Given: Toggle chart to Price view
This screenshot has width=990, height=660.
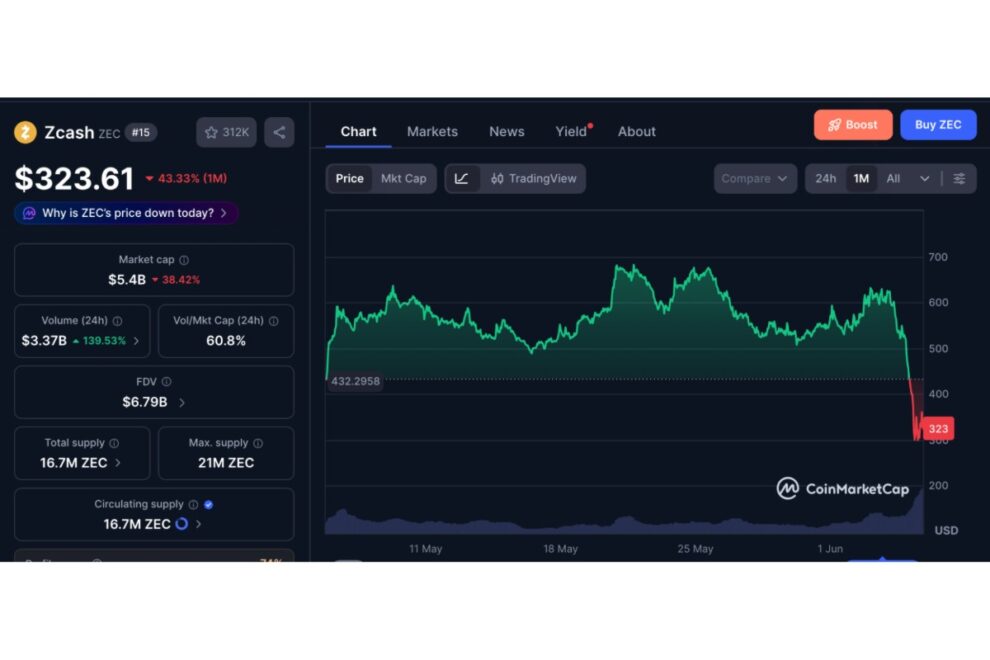Looking at the screenshot, I should 349,179.
